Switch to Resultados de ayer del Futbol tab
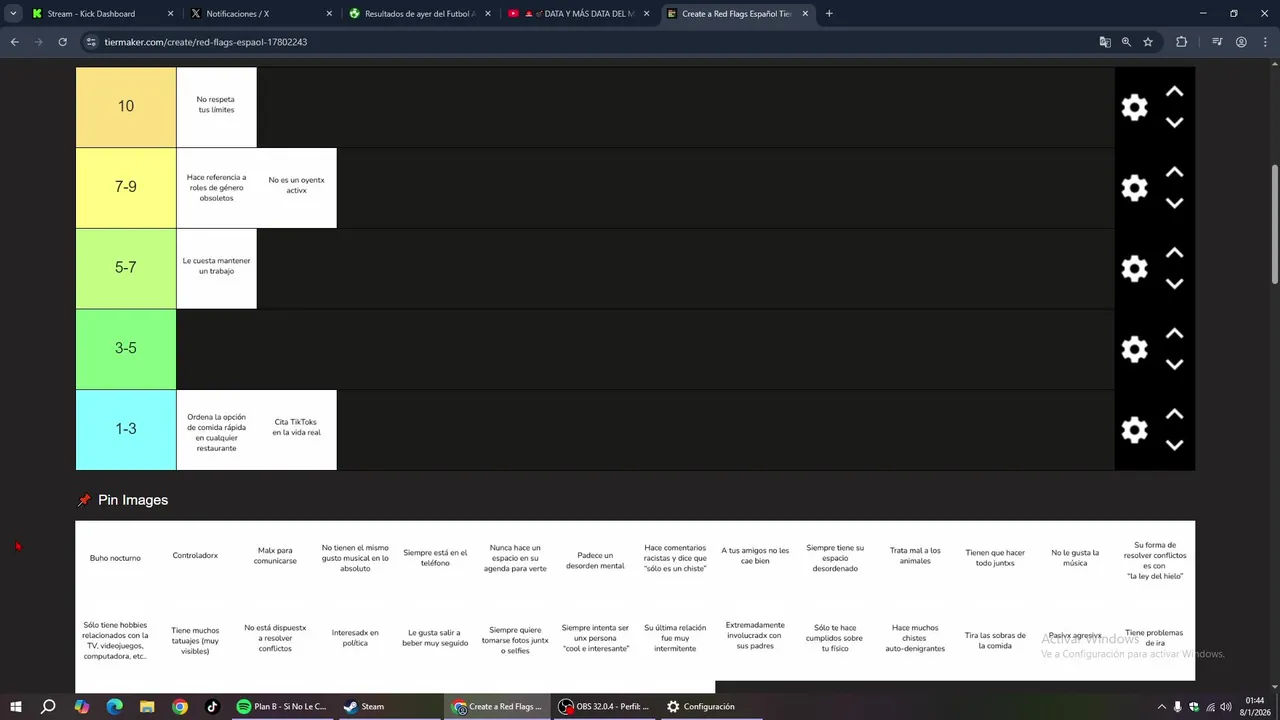 pos(419,14)
